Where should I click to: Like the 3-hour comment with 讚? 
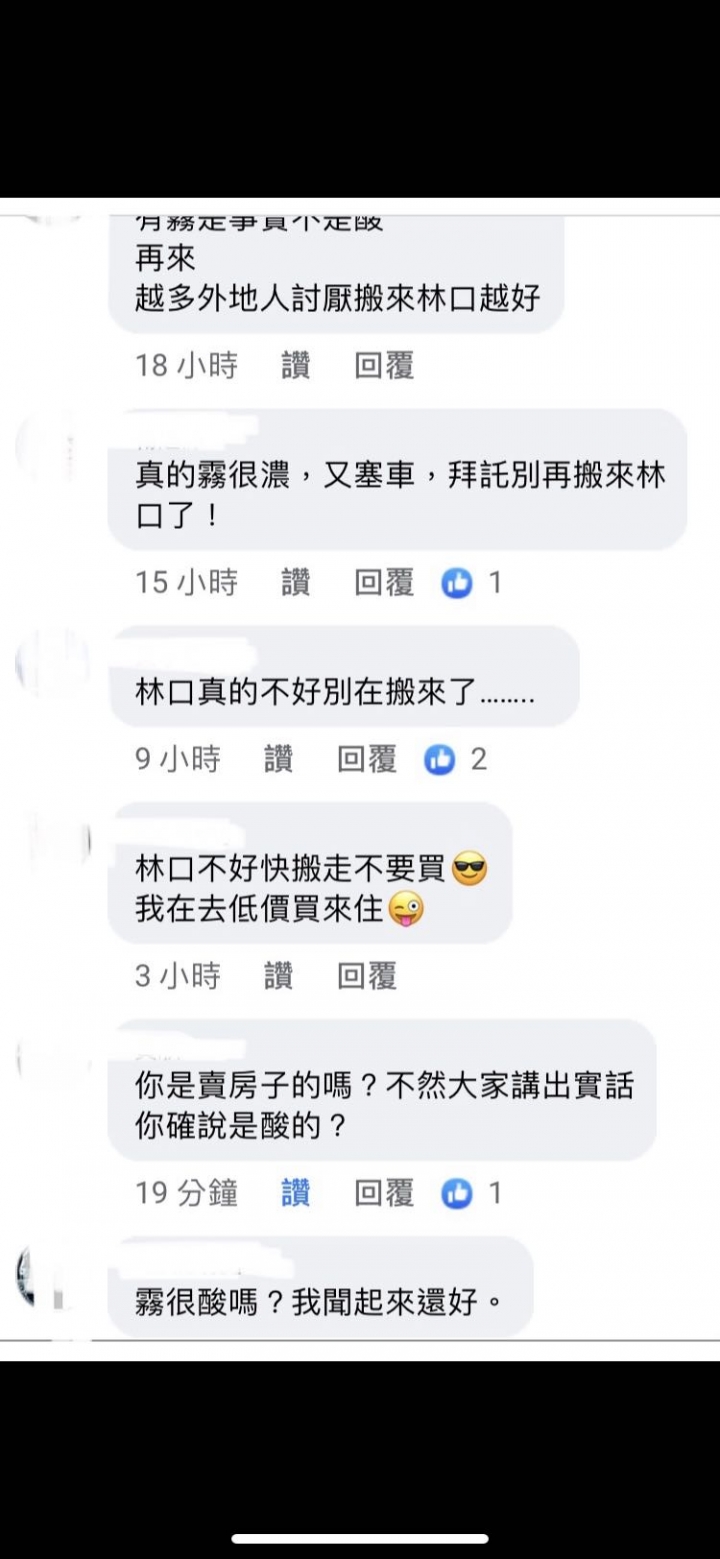point(279,975)
